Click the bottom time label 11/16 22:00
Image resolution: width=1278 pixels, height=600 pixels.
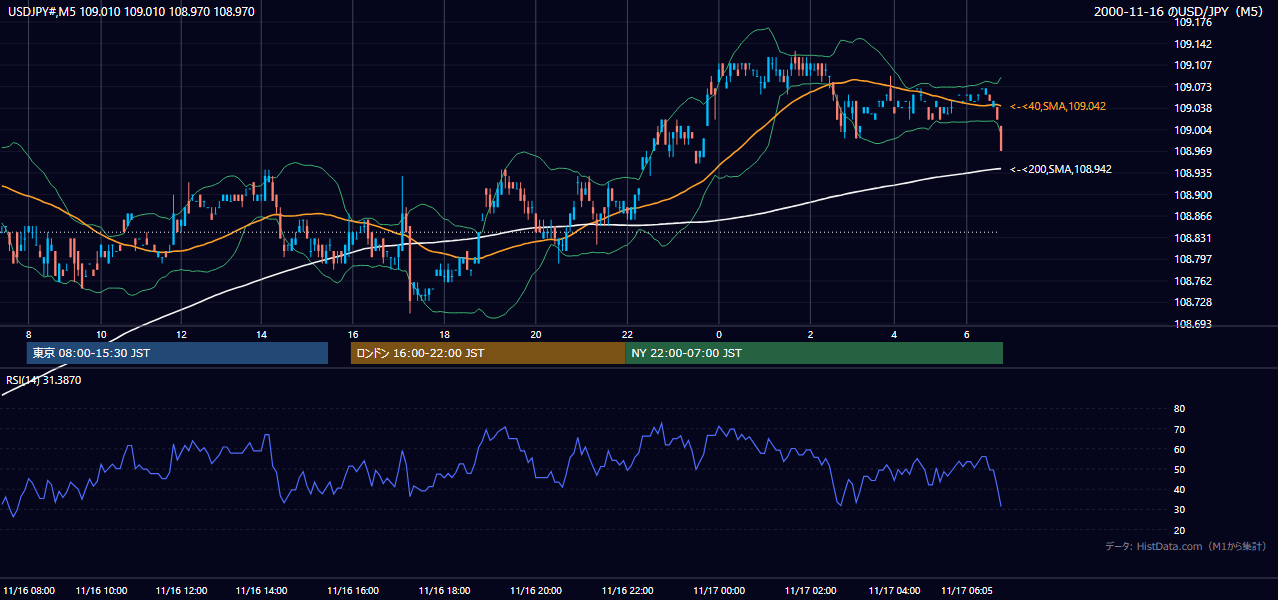[x=627, y=591]
